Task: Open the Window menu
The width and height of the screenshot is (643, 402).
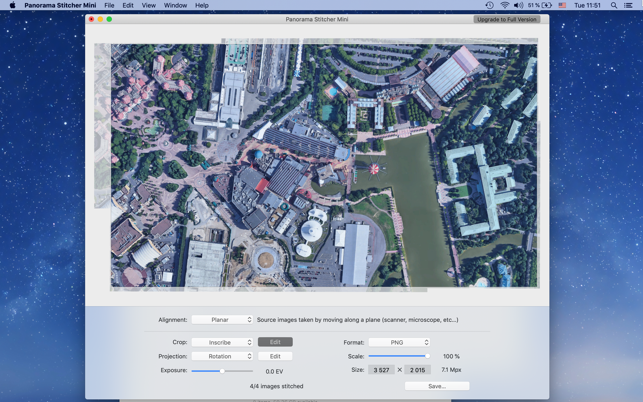Action: [x=175, y=5]
